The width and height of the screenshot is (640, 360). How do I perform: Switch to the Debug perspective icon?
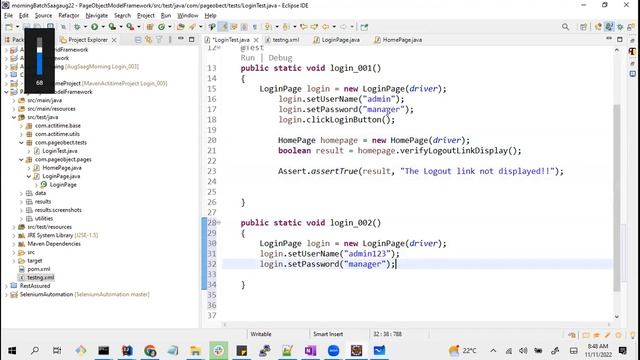620,27
